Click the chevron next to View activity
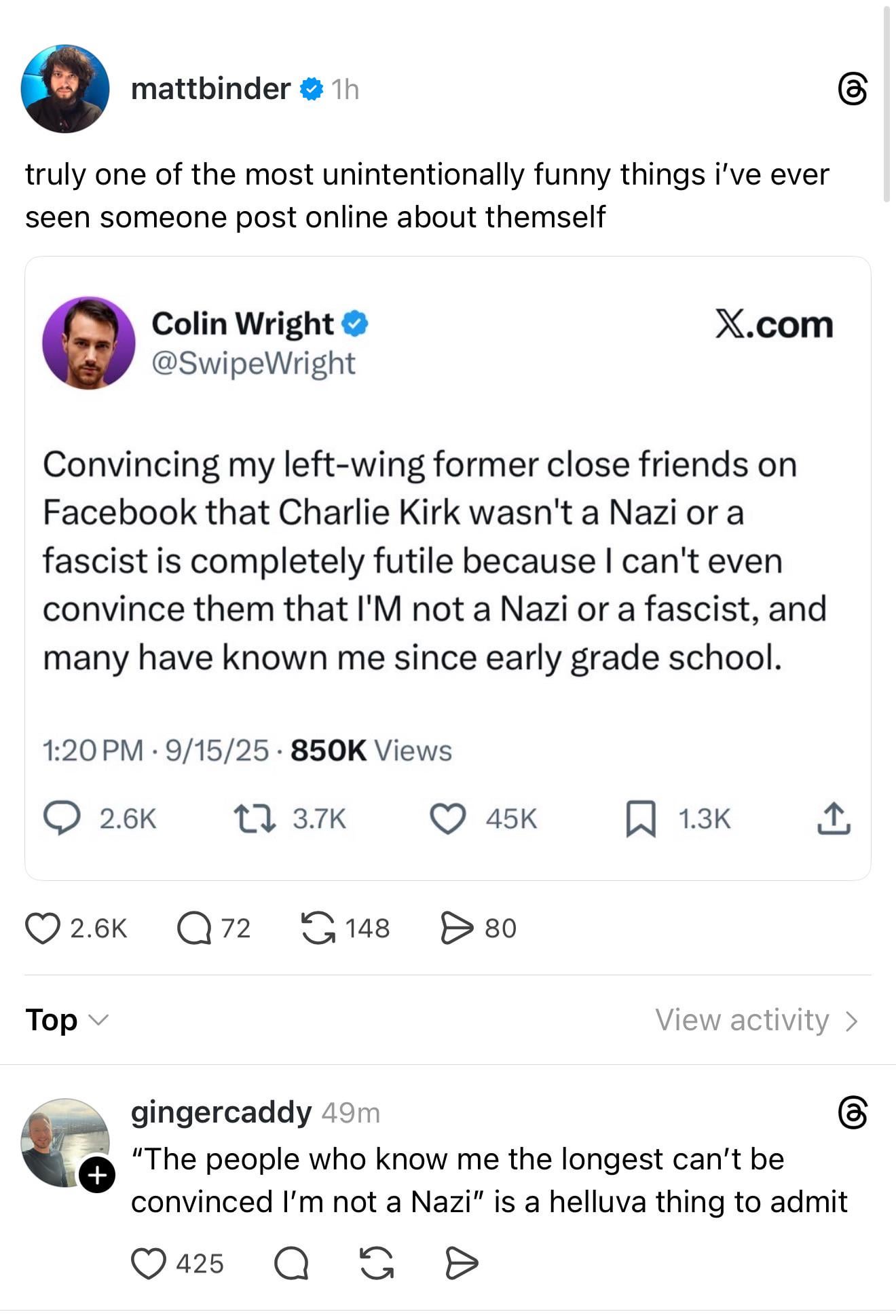The width and height of the screenshot is (896, 1316). 852,1021
